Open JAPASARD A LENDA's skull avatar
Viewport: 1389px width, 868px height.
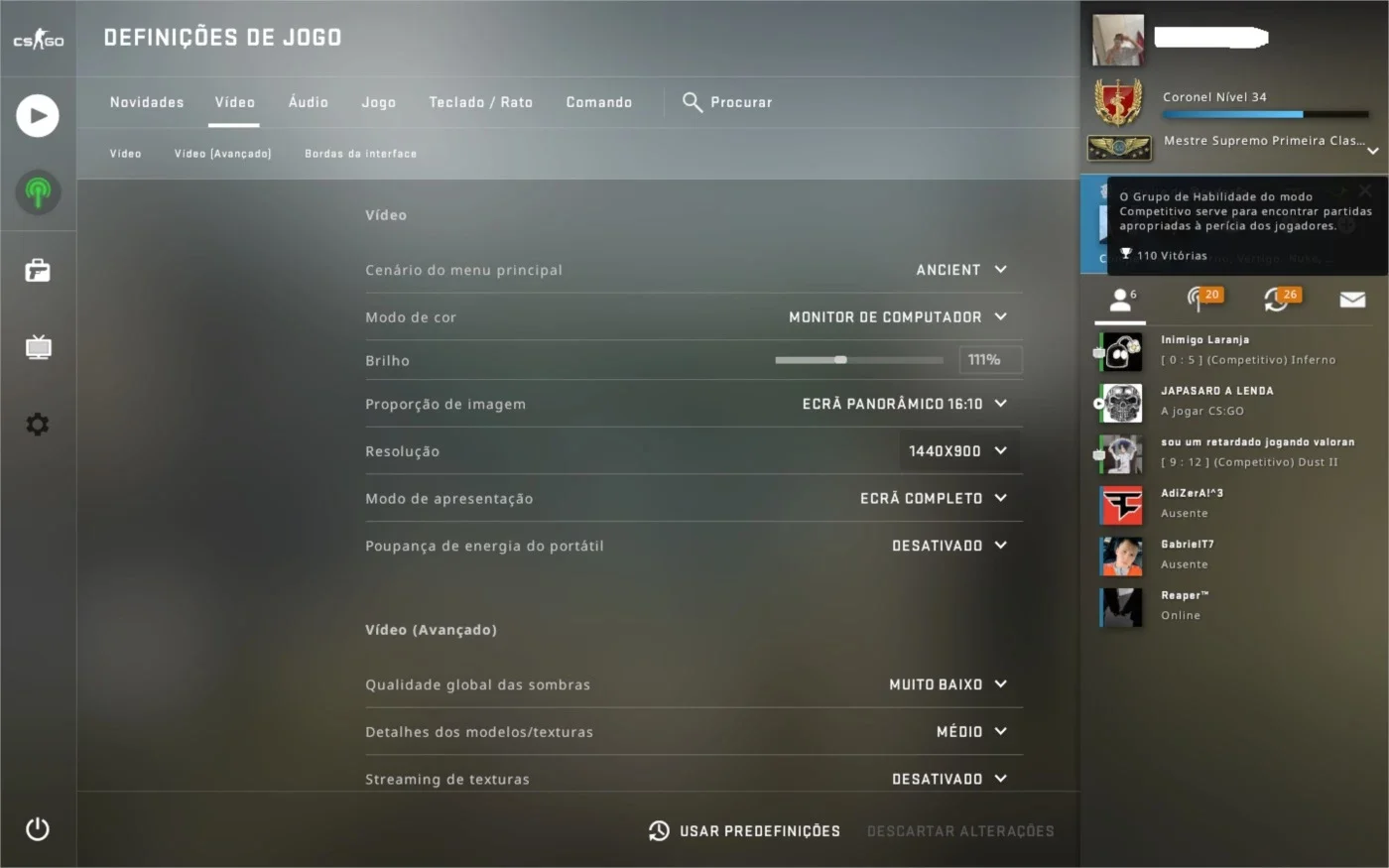tap(1121, 403)
